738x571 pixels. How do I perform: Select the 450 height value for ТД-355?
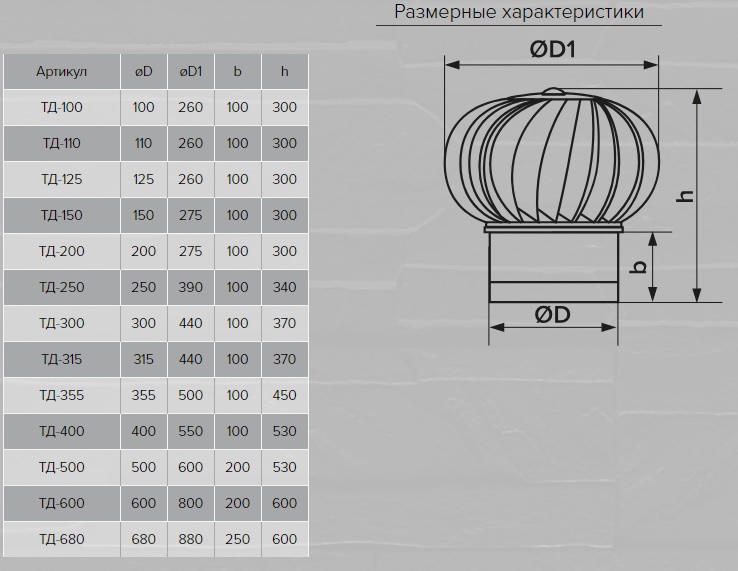tap(285, 395)
